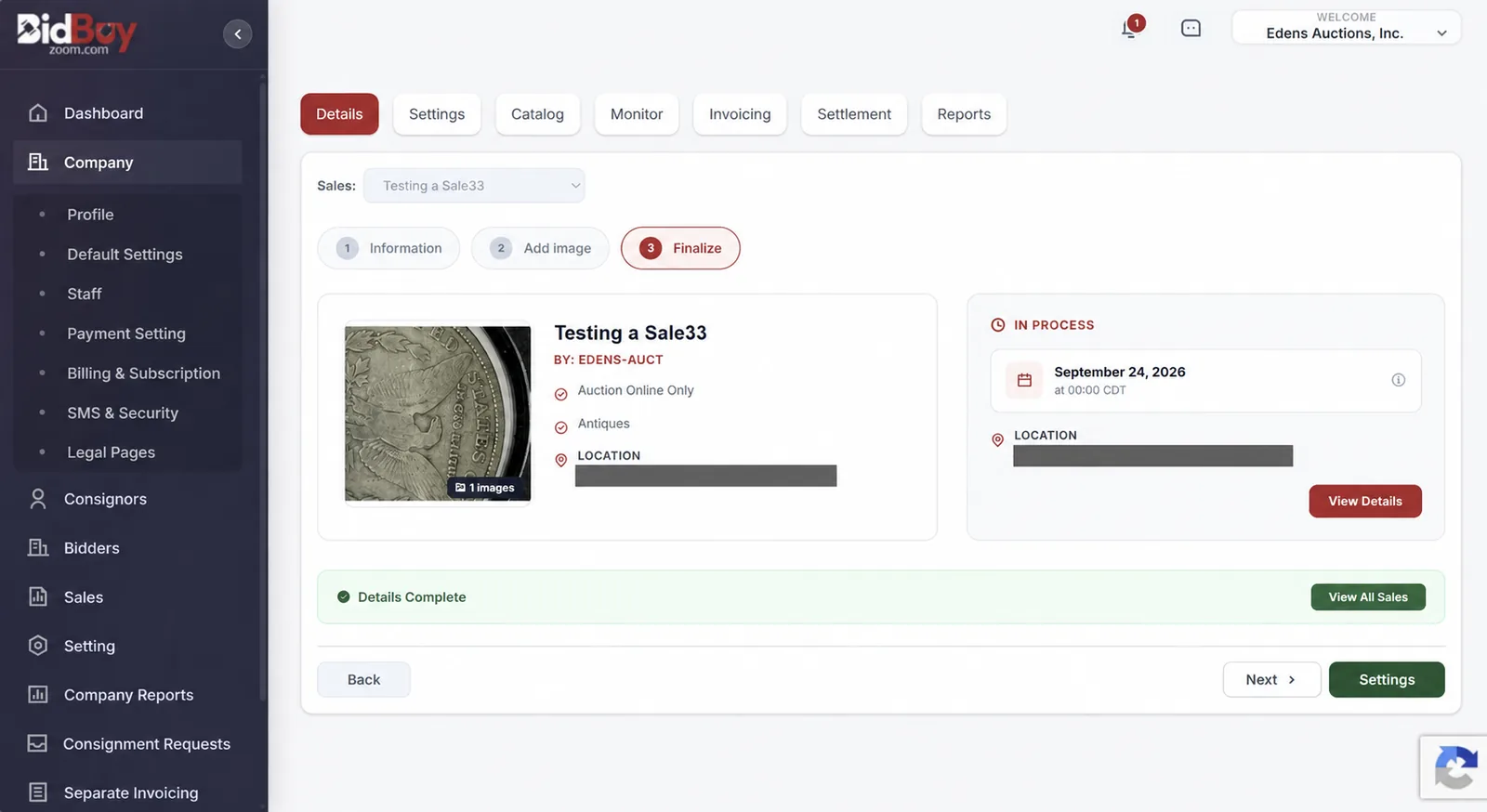Image resolution: width=1487 pixels, height=812 pixels.
Task: Open the Settlement tab
Action: point(854,114)
